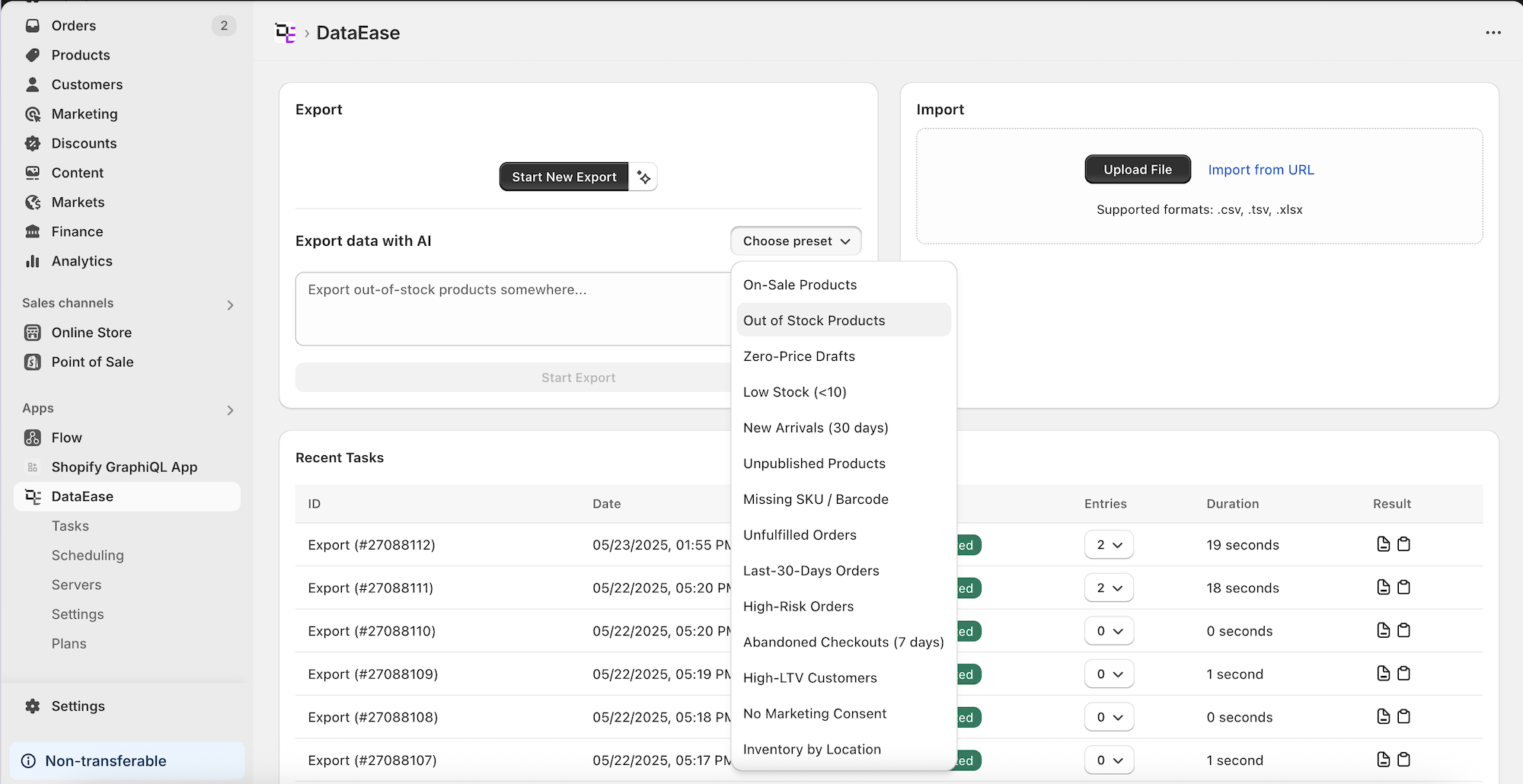Open entries dropdown for Export #27088108
Image resolution: width=1523 pixels, height=784 pixels.
(x=1109, y=717)
